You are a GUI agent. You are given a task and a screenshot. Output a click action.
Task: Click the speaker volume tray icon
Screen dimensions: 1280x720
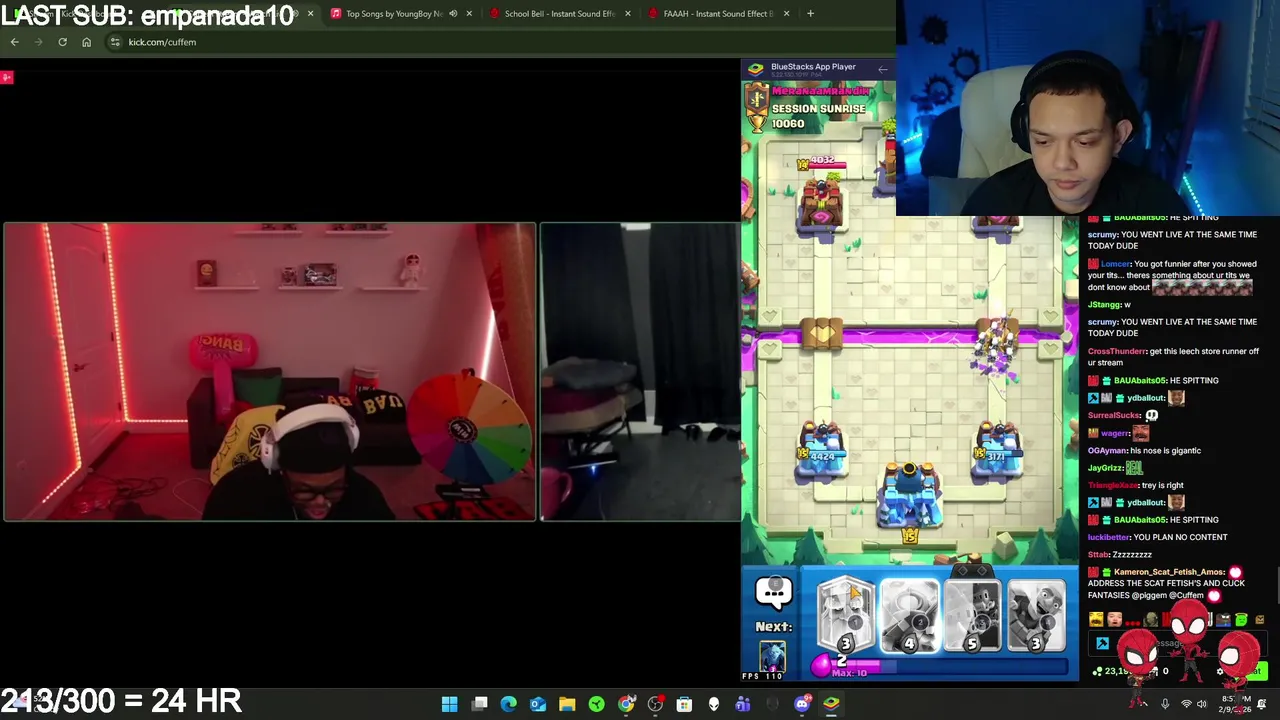tap(1202, 704)
